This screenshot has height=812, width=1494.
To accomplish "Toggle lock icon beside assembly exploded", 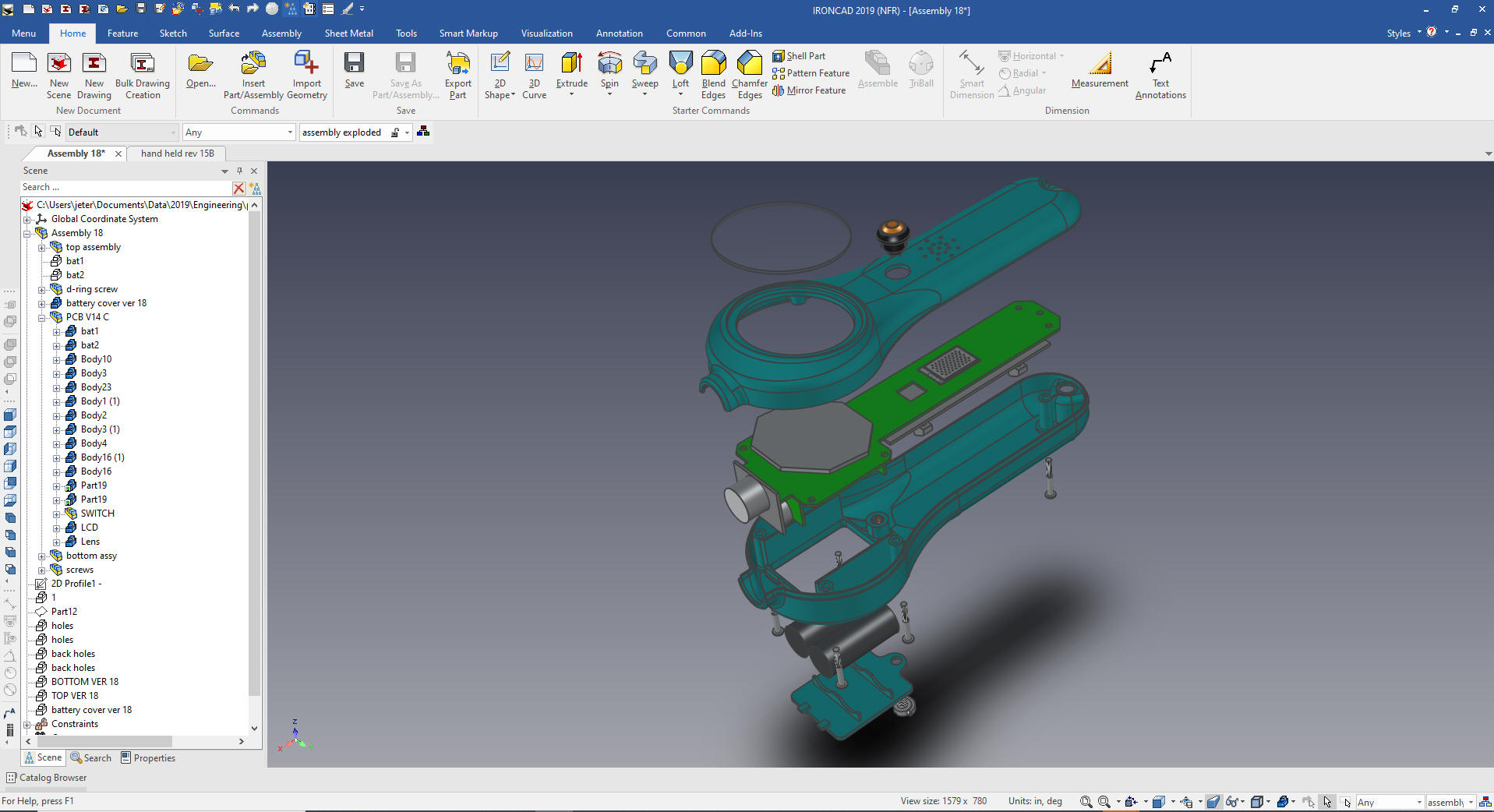I will (395, 132).
